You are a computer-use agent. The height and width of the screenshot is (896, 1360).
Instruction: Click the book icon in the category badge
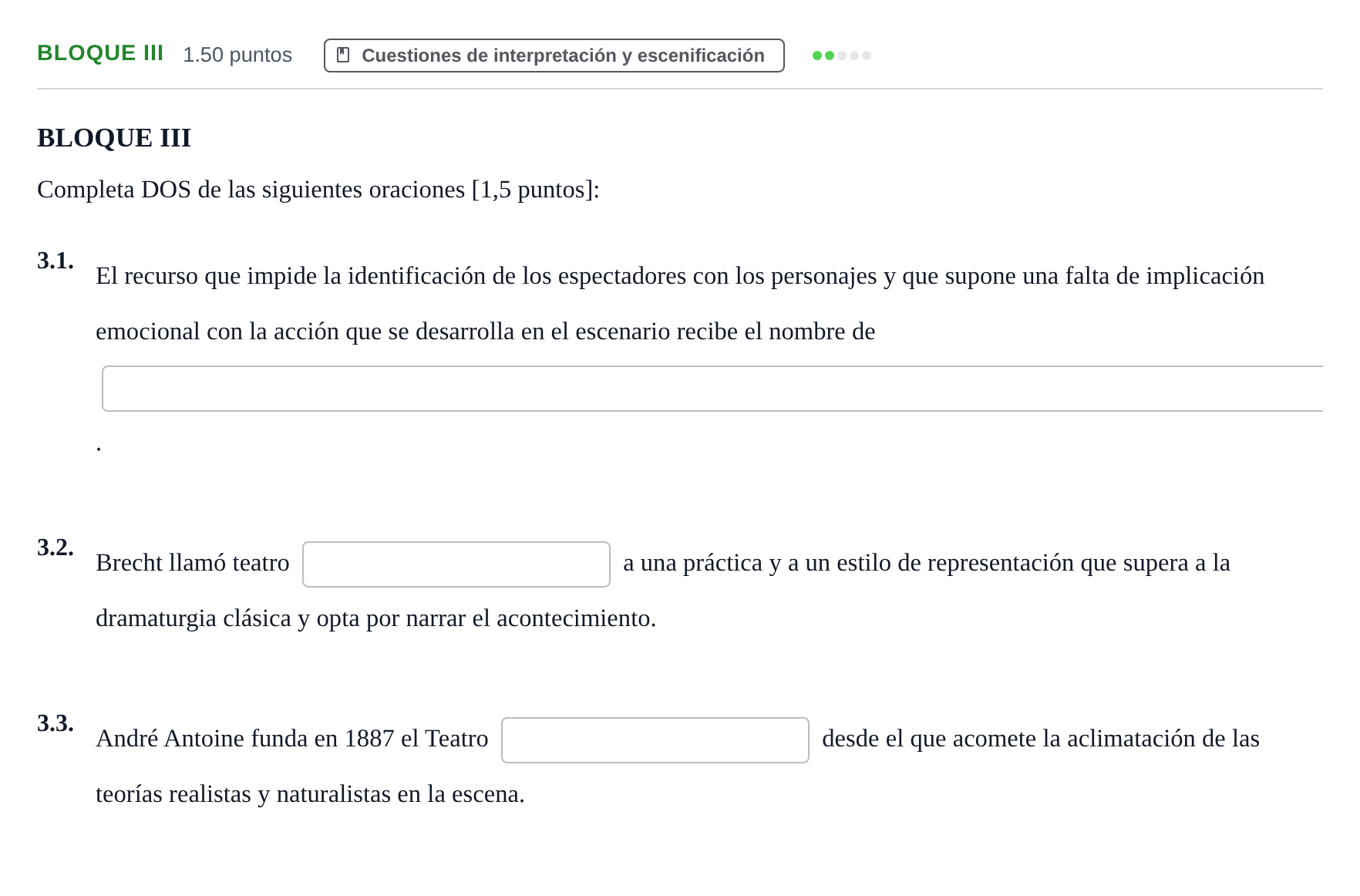[x=343, y=56]
